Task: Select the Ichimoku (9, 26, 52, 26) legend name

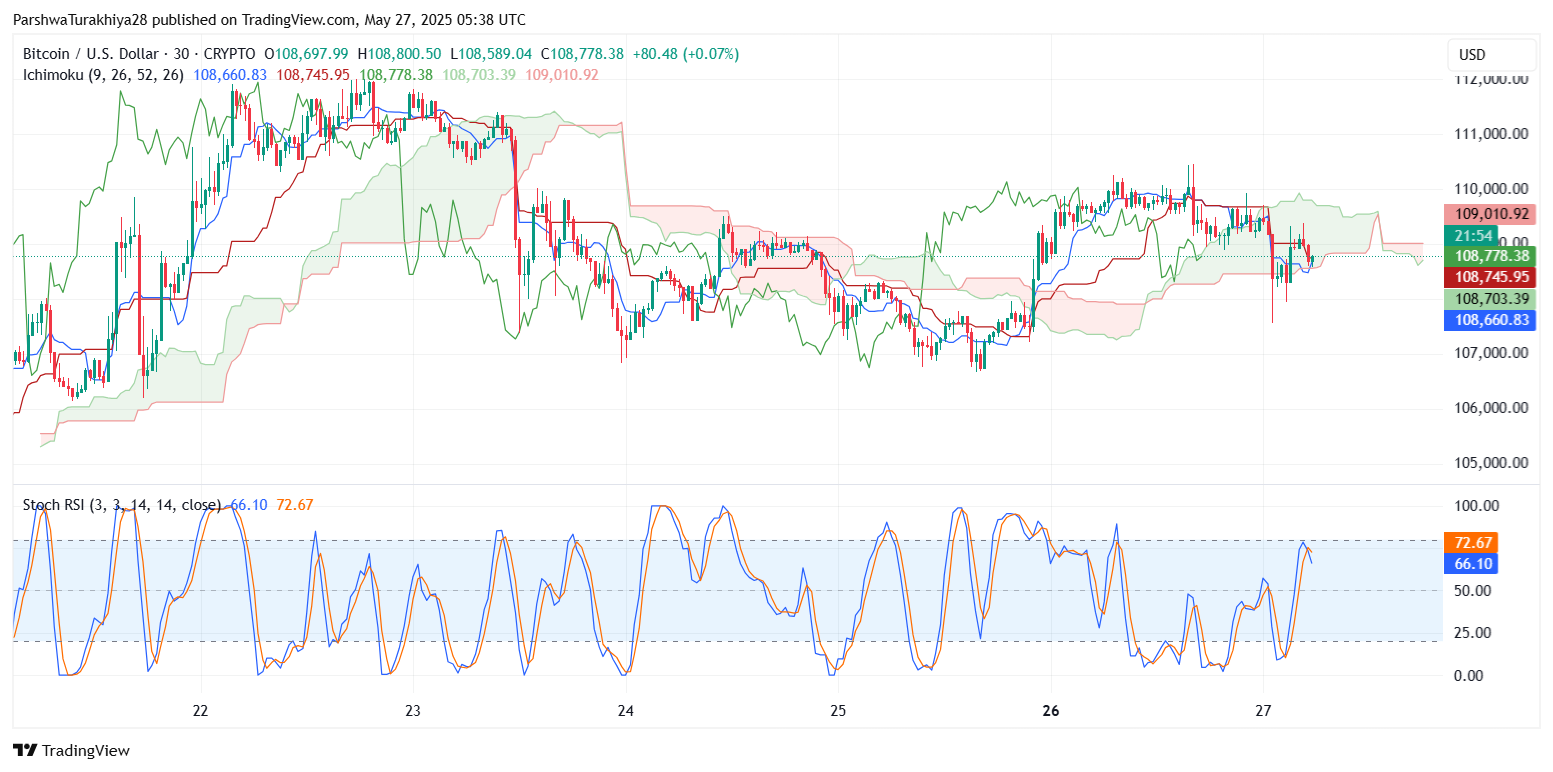Action: 104,75
